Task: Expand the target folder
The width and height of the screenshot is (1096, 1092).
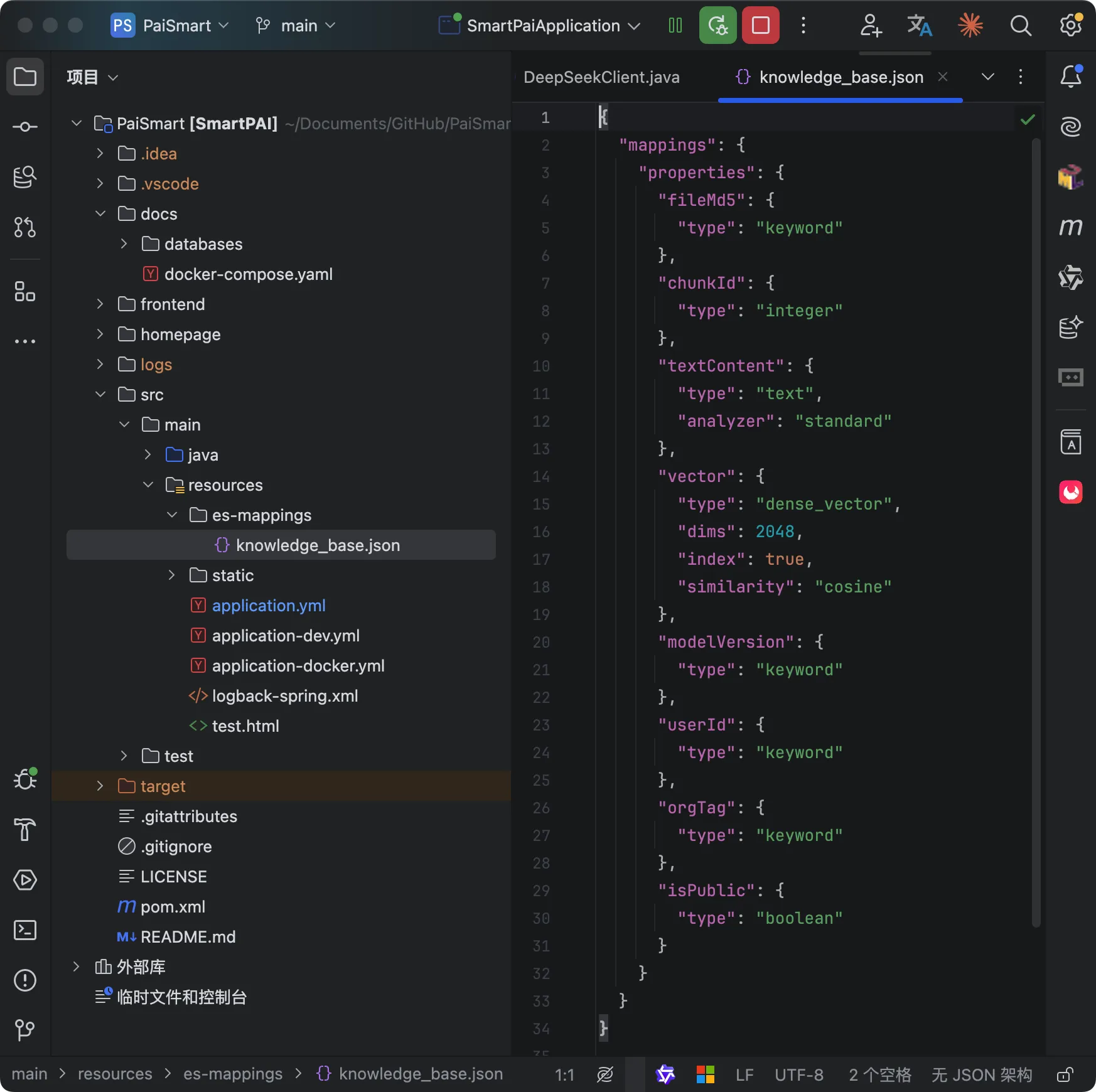Action: [100, 786]
